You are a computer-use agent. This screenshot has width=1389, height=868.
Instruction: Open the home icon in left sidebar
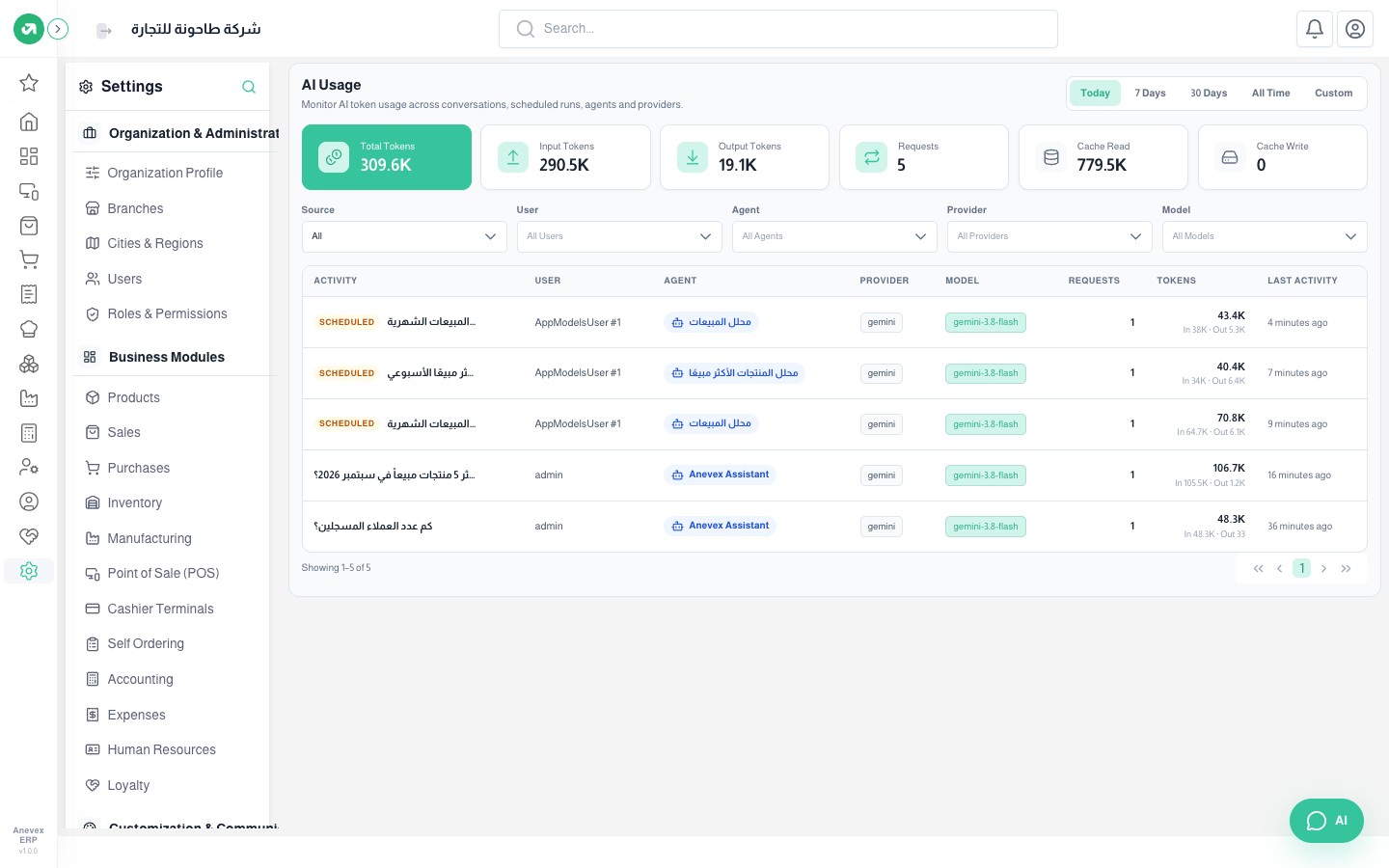click(x=29, y=122)
